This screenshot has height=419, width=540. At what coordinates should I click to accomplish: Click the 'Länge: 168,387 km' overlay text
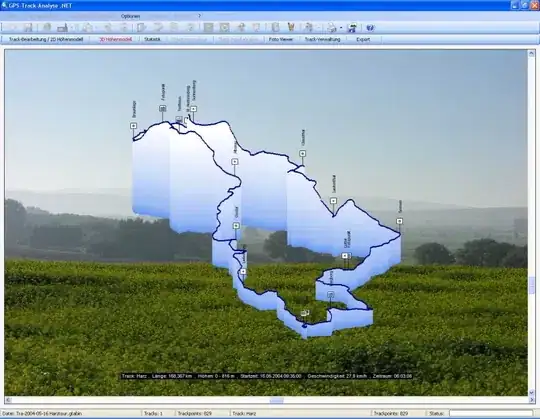click(172, 376)
